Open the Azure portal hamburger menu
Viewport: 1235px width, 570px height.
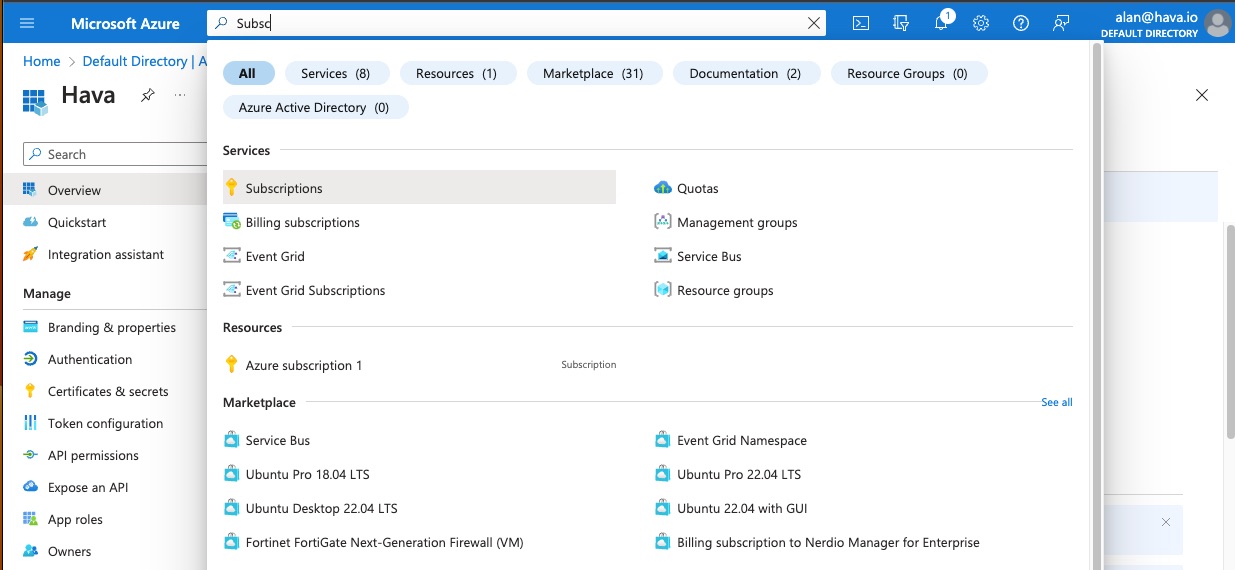[27, 23]
